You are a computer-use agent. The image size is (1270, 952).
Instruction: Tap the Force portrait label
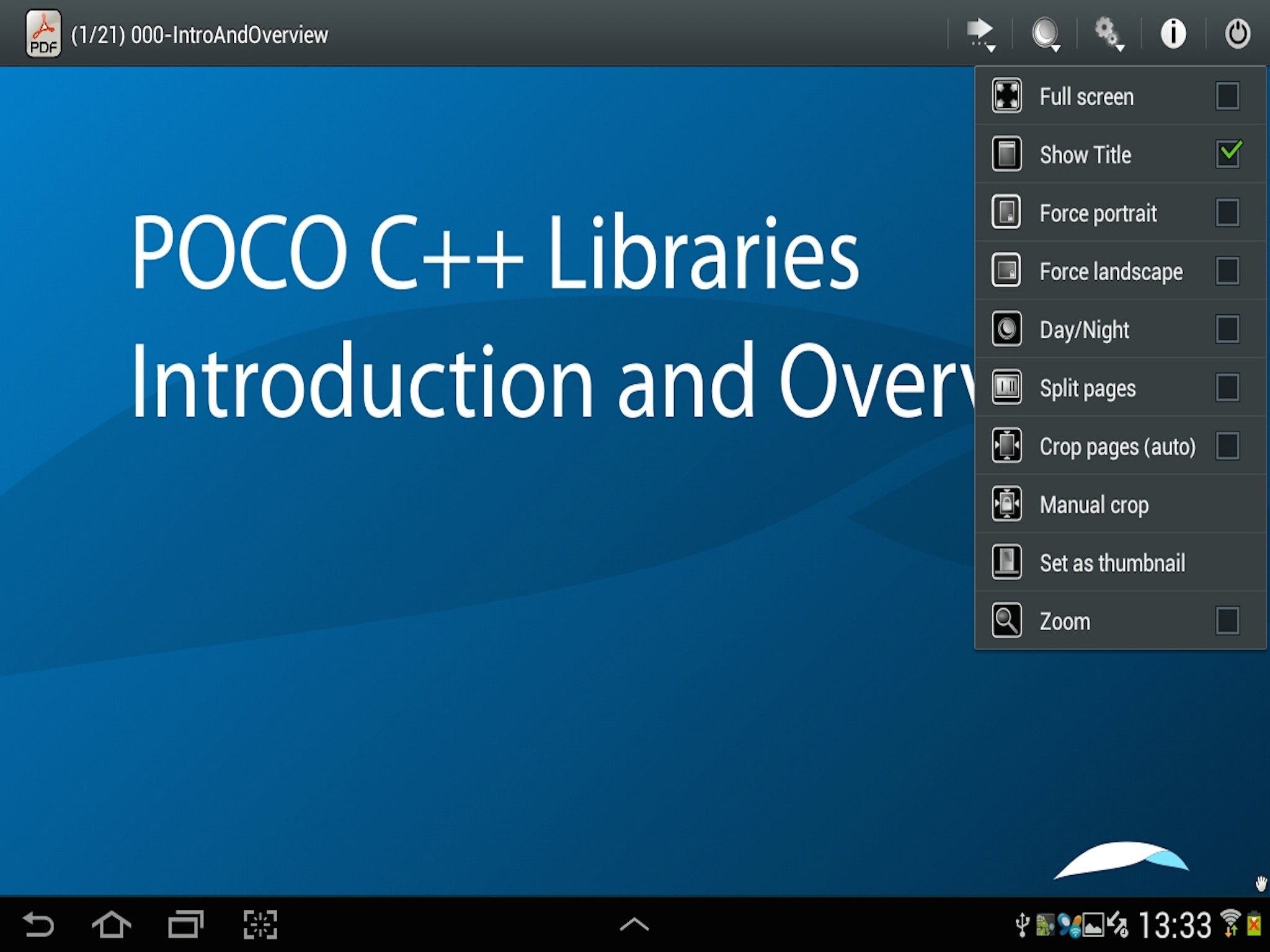(1098, 213)
